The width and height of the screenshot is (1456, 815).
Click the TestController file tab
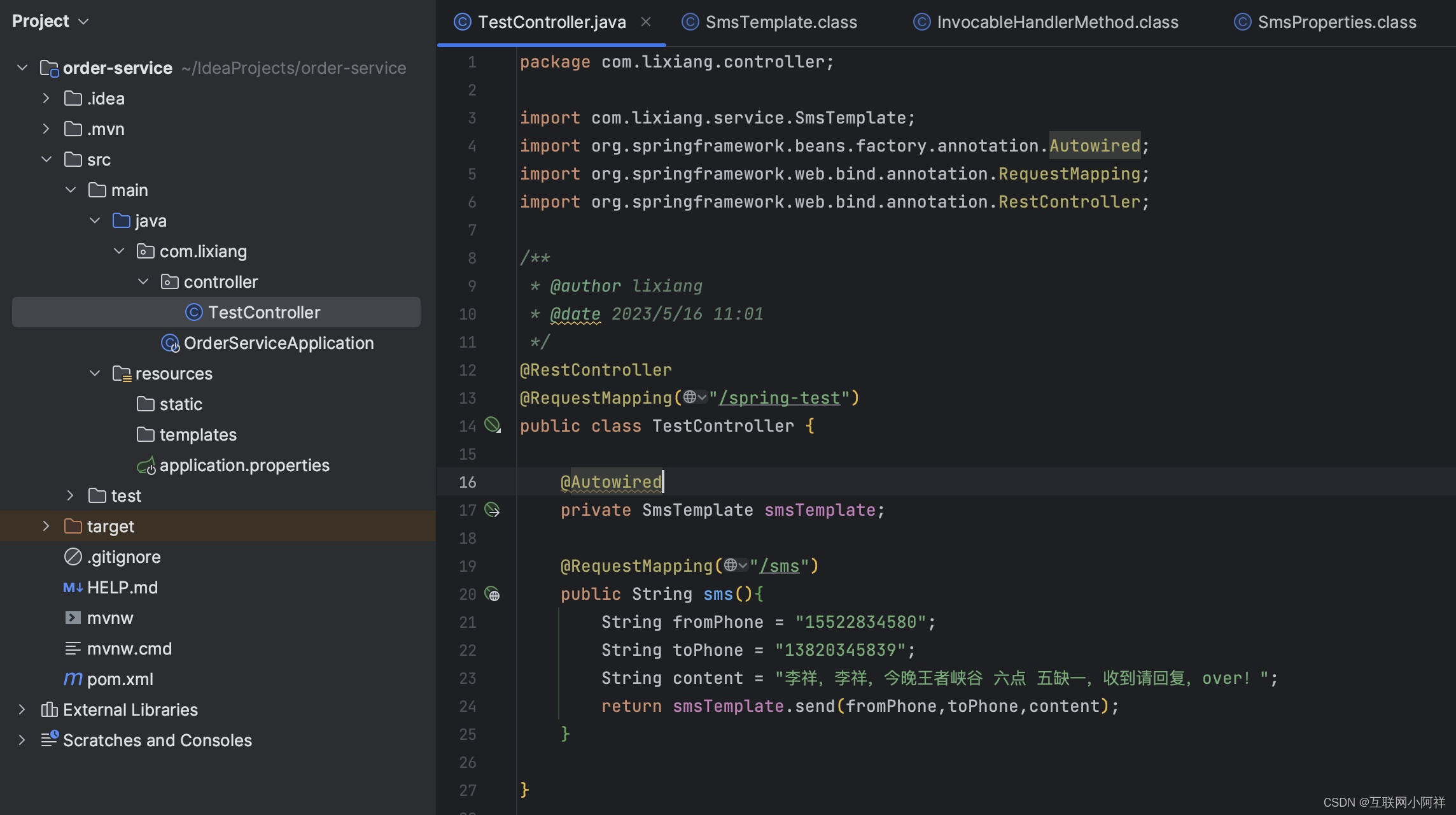pos(550,23)
